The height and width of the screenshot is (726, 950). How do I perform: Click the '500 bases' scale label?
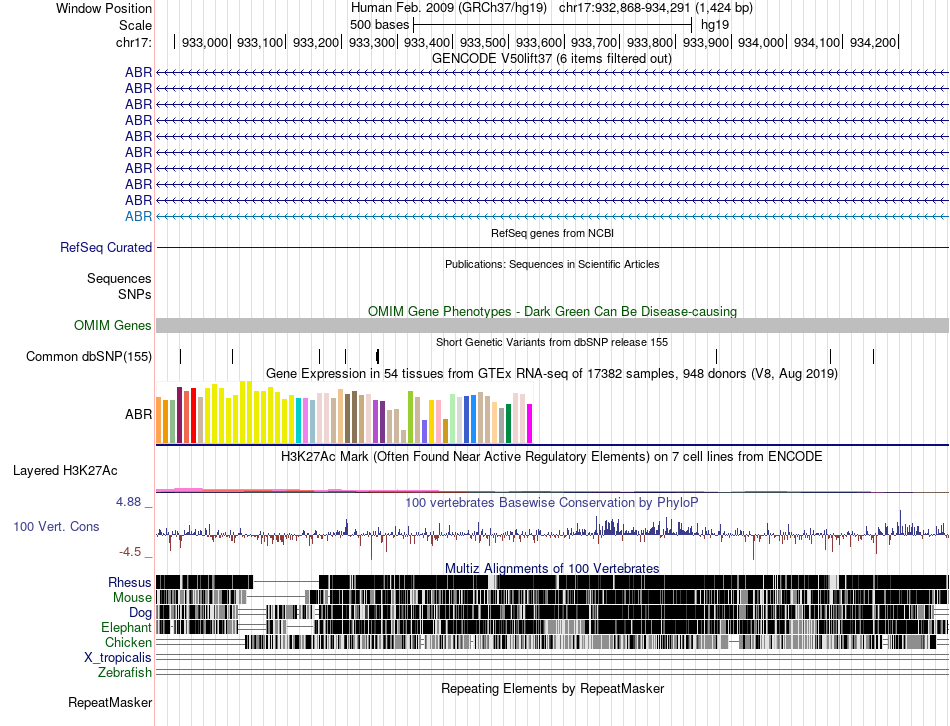379,25
